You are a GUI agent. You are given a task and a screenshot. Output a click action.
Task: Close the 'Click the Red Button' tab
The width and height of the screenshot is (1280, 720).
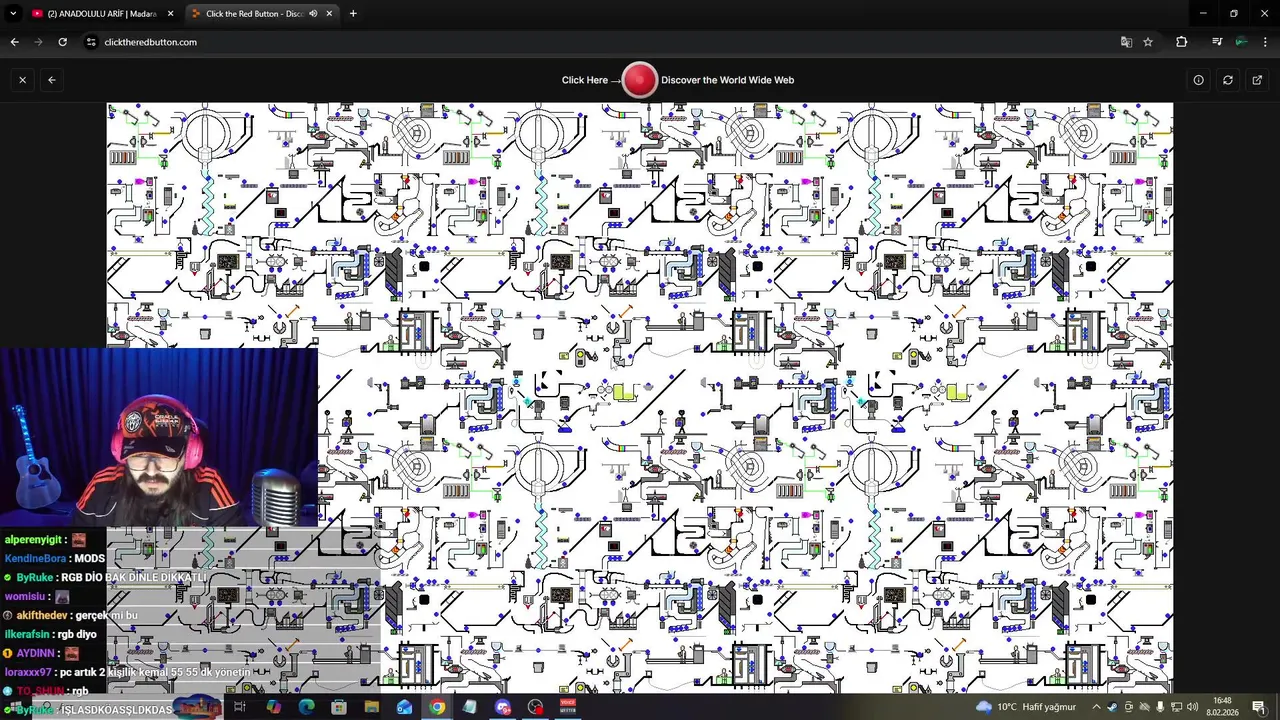pos(329,14)
